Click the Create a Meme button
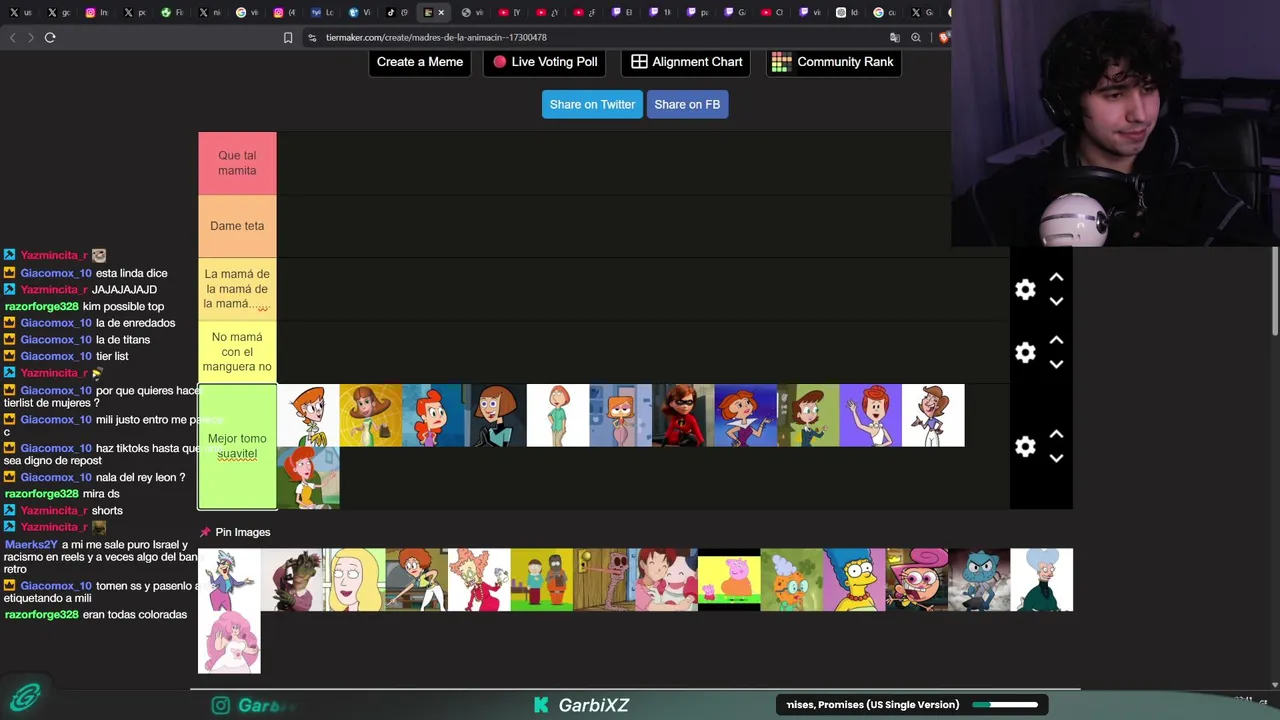 [x=420, y=62]
